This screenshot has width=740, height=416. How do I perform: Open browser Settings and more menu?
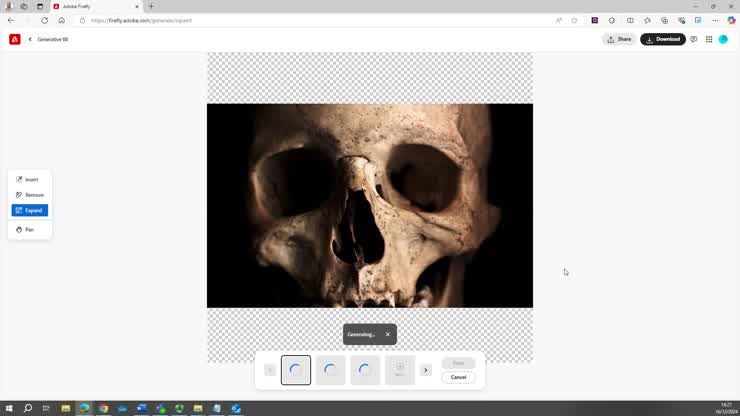tap(715, 20)
